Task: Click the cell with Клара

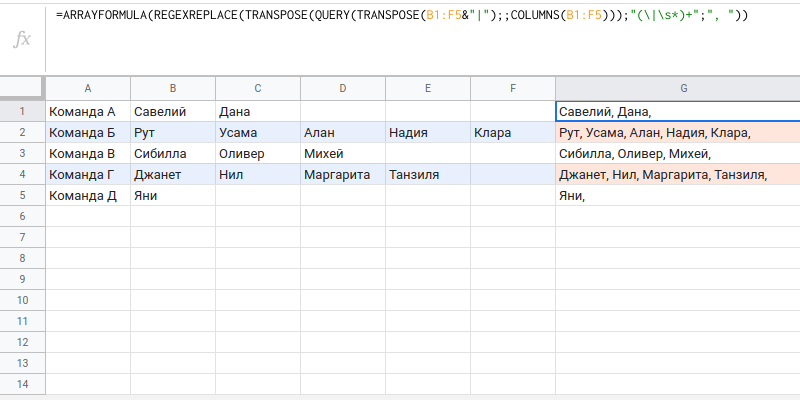Action: (513, 133)
